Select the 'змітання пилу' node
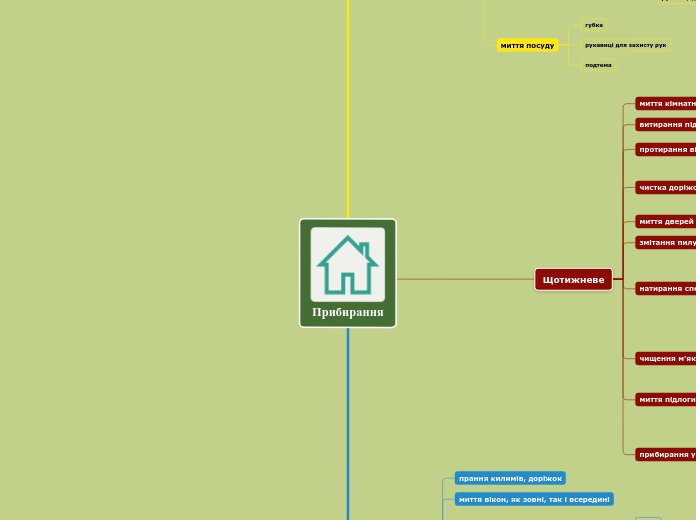 (x=666, y=242)
